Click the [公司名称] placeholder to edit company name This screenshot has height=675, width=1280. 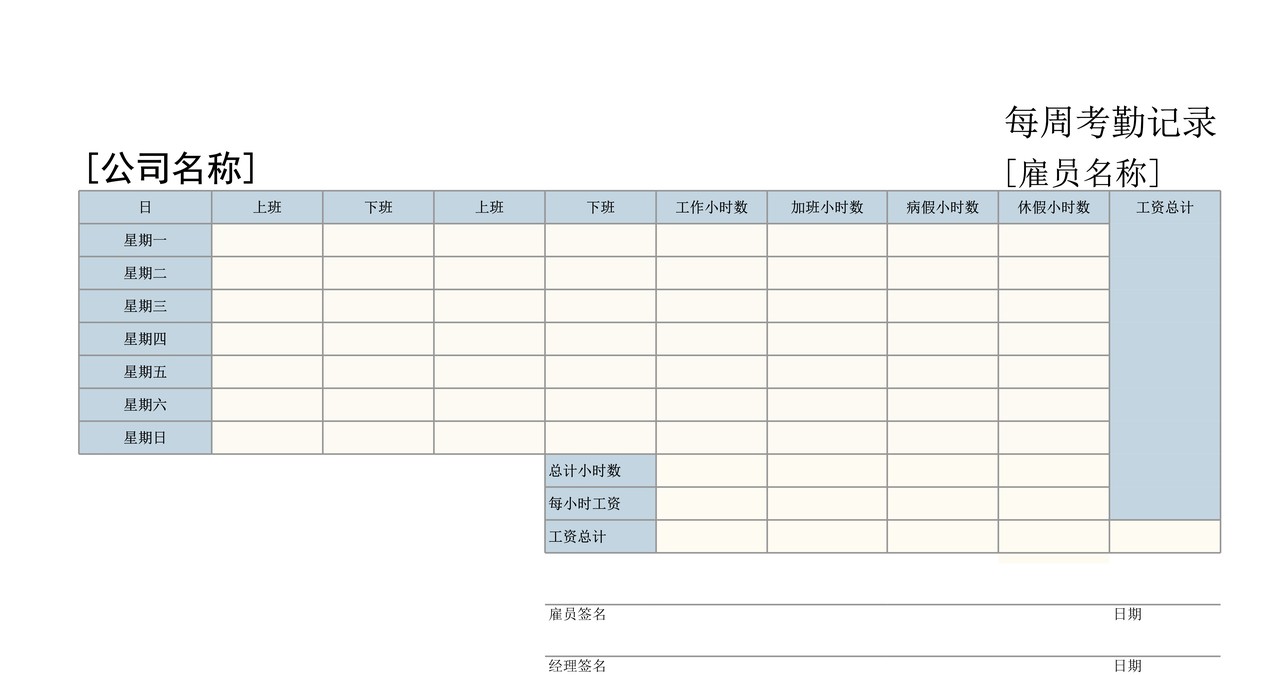click(x=175, y=166)
